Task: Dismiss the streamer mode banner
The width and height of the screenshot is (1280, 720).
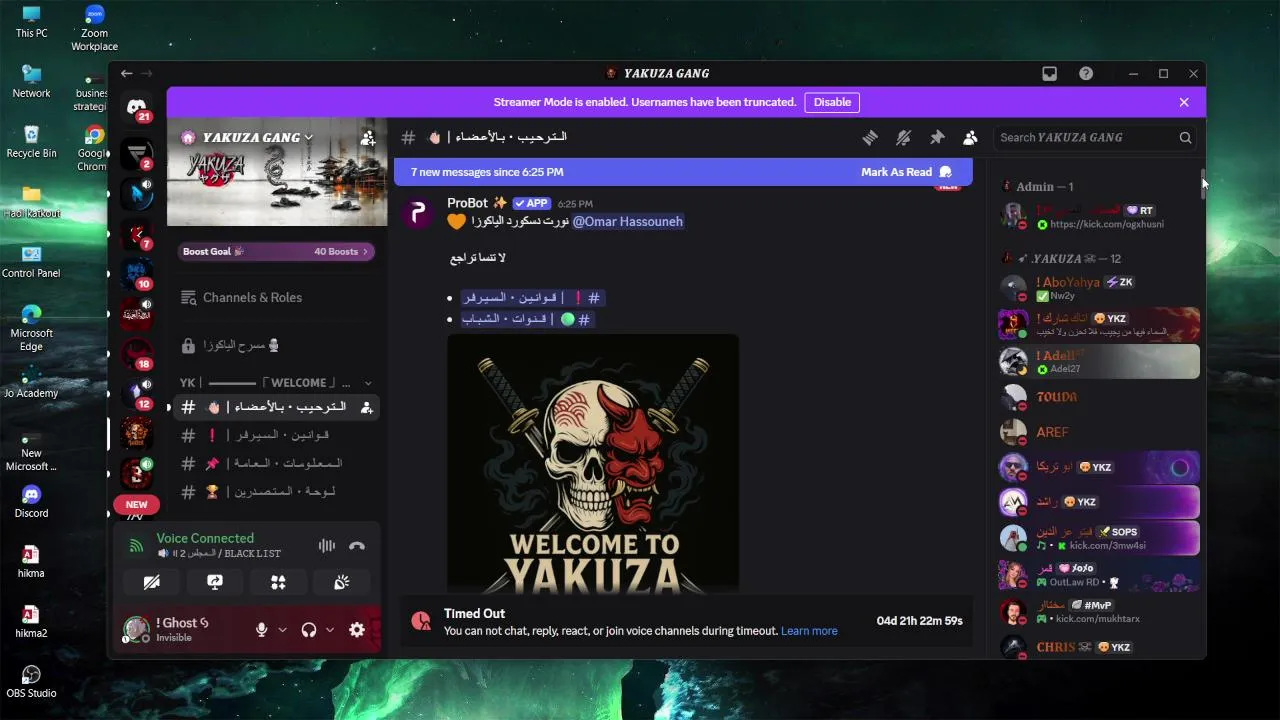Action: point(1184,102)
